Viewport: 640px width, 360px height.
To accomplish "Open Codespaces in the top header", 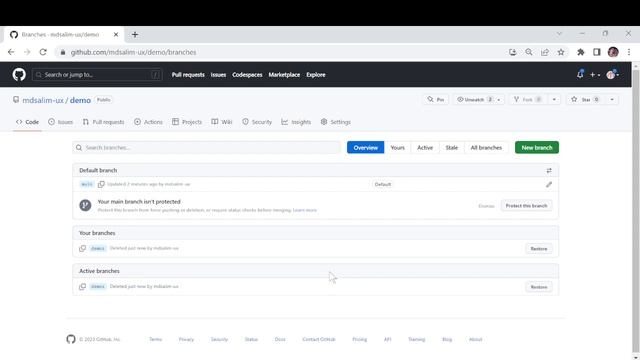I will 247,75.
